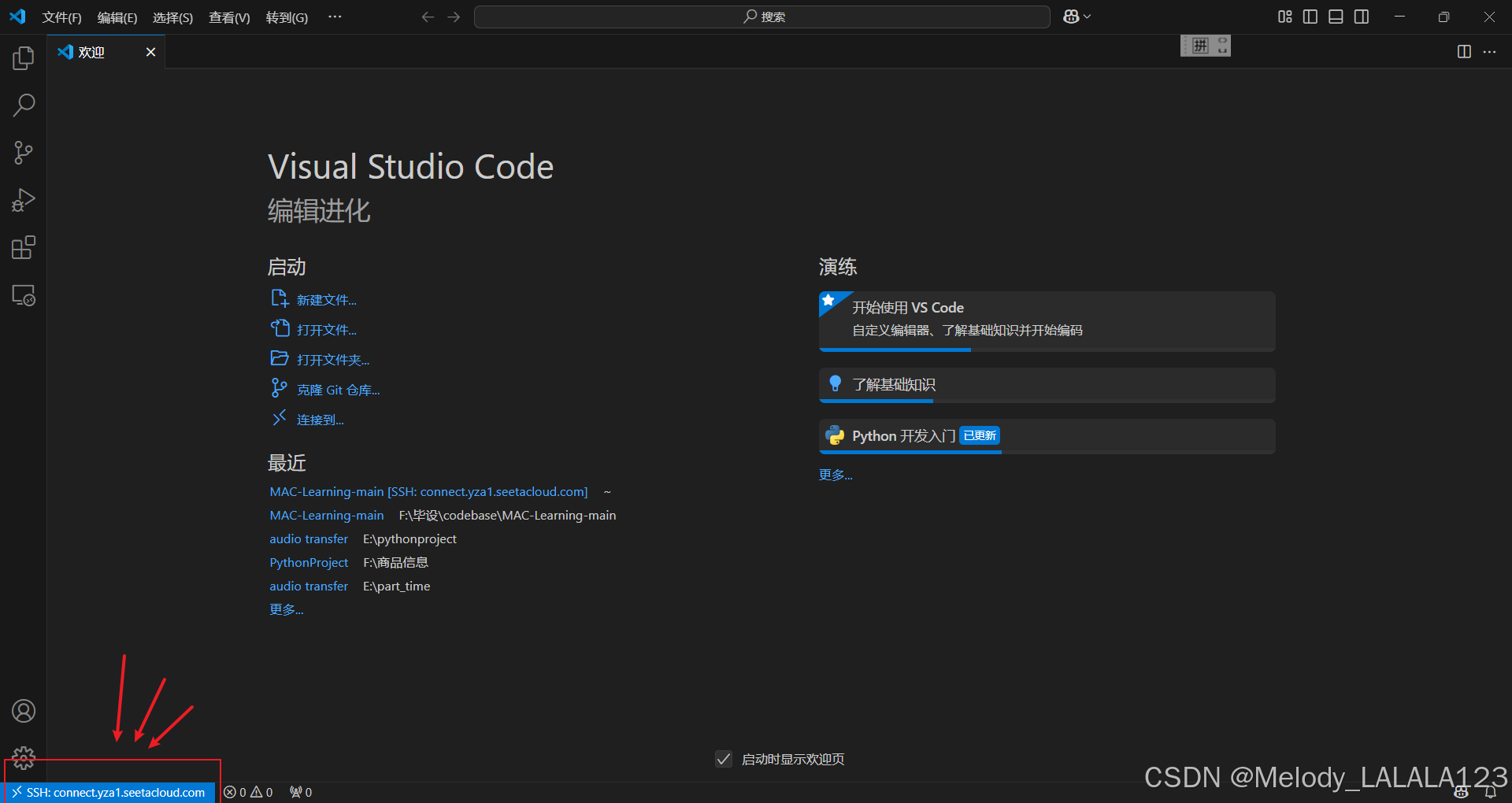Click the forwarded ports status item
This screenshot has height=803, width=1512.
[300, 792]
